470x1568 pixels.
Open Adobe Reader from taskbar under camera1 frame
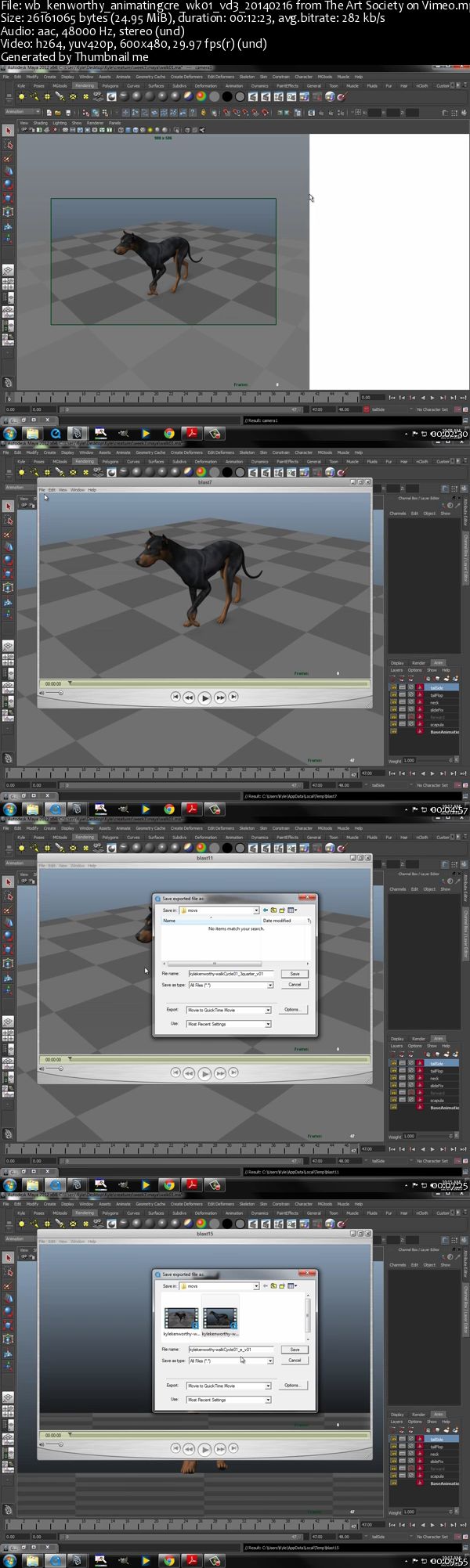click(192, 433)
